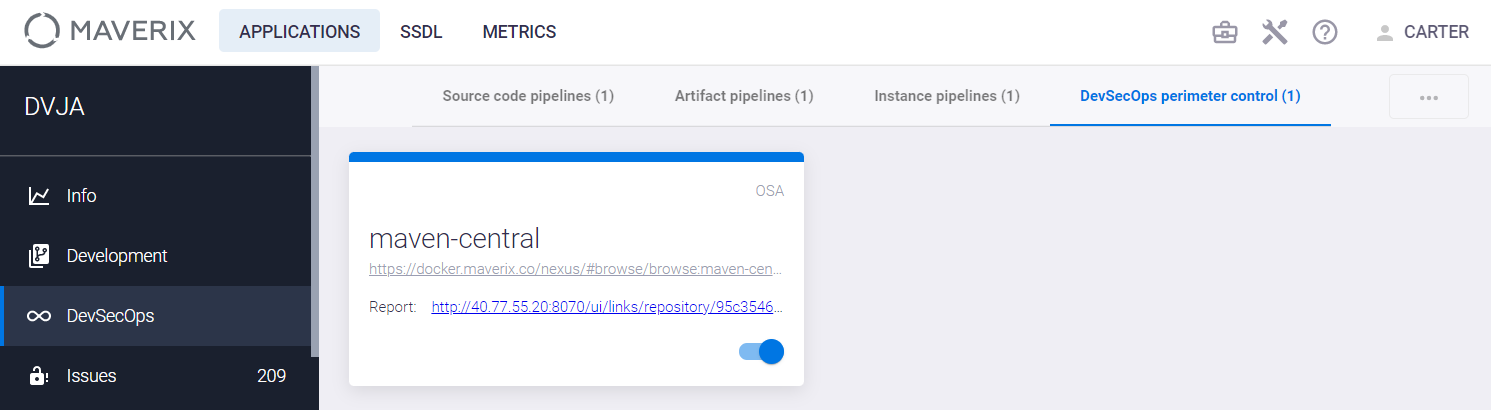The height and width of the screenshot is (410, 1491).
Task: Toggle off the maven-central switch
Action: 762,351
